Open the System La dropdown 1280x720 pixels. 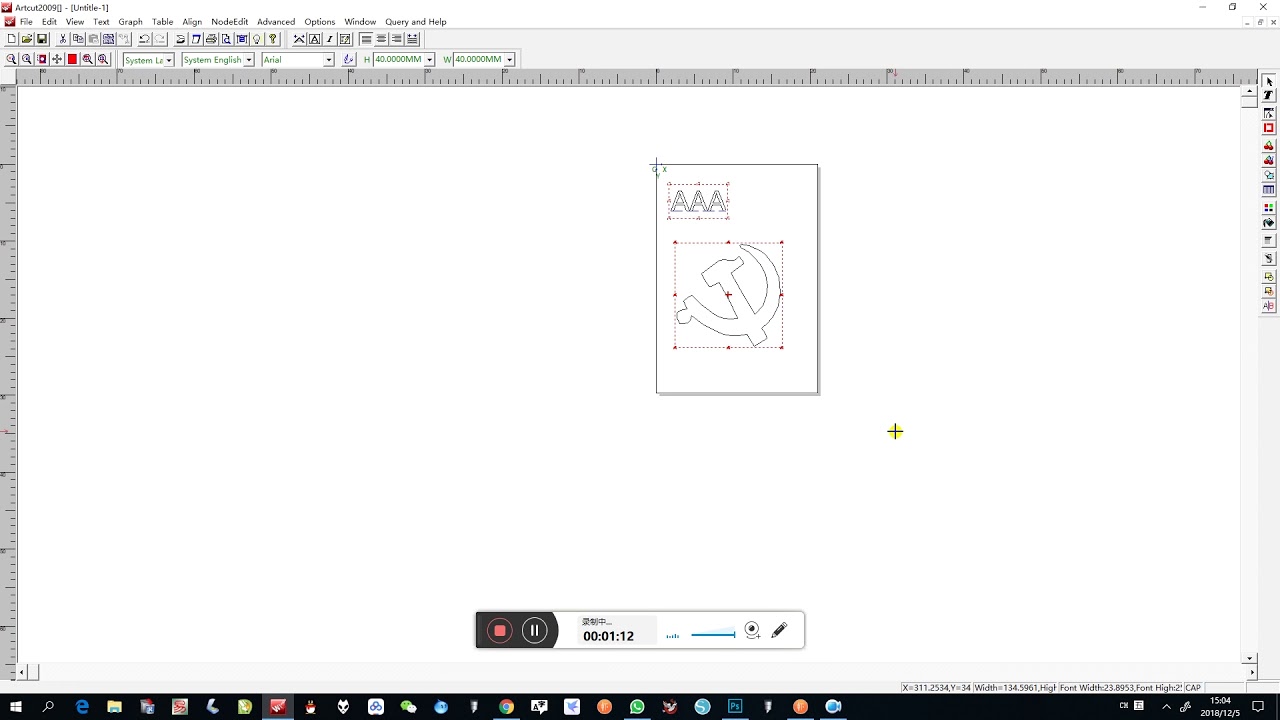[x=169, y=60]
